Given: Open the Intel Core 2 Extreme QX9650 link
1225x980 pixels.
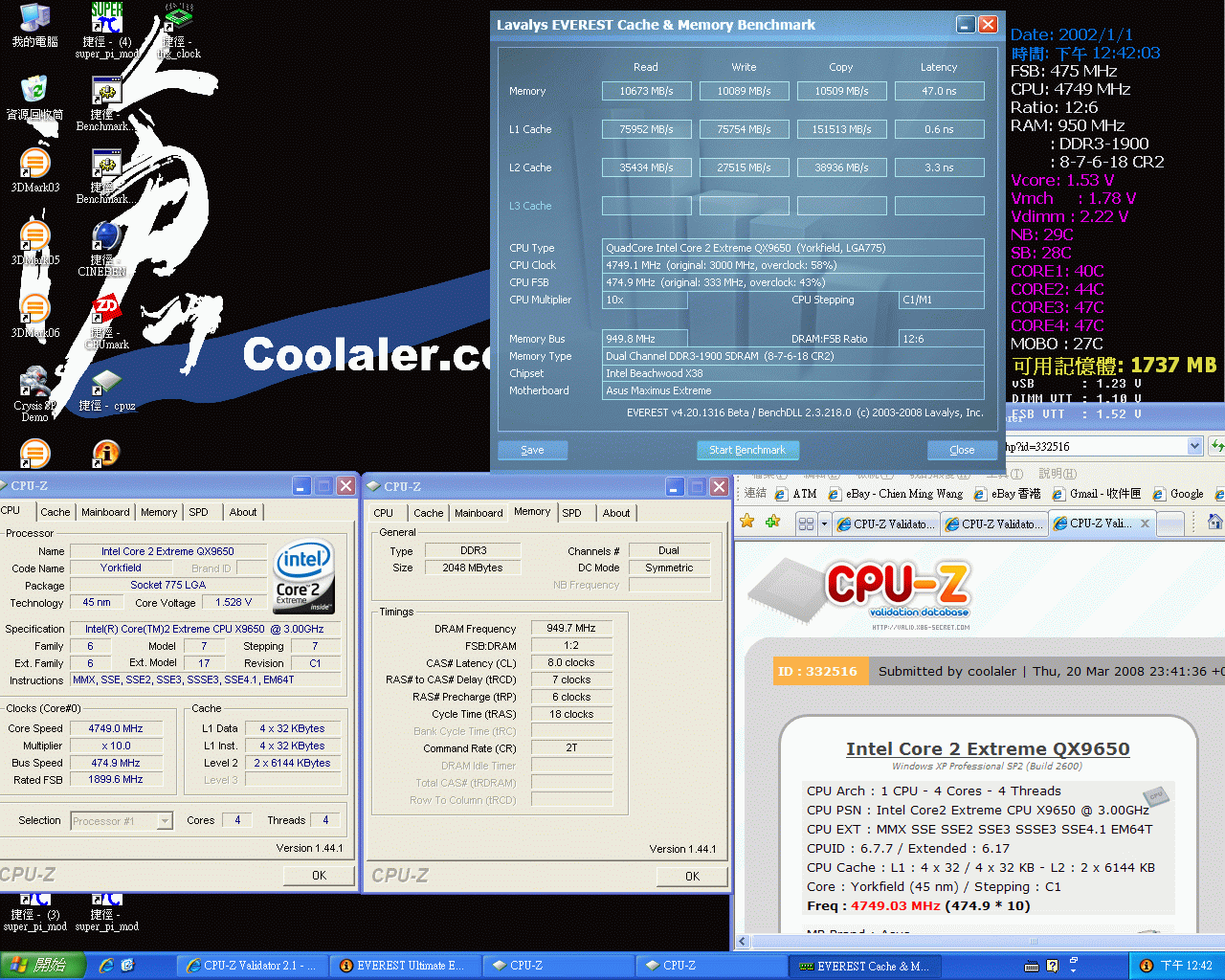Looking at the screenshot, I should point(988,749).
